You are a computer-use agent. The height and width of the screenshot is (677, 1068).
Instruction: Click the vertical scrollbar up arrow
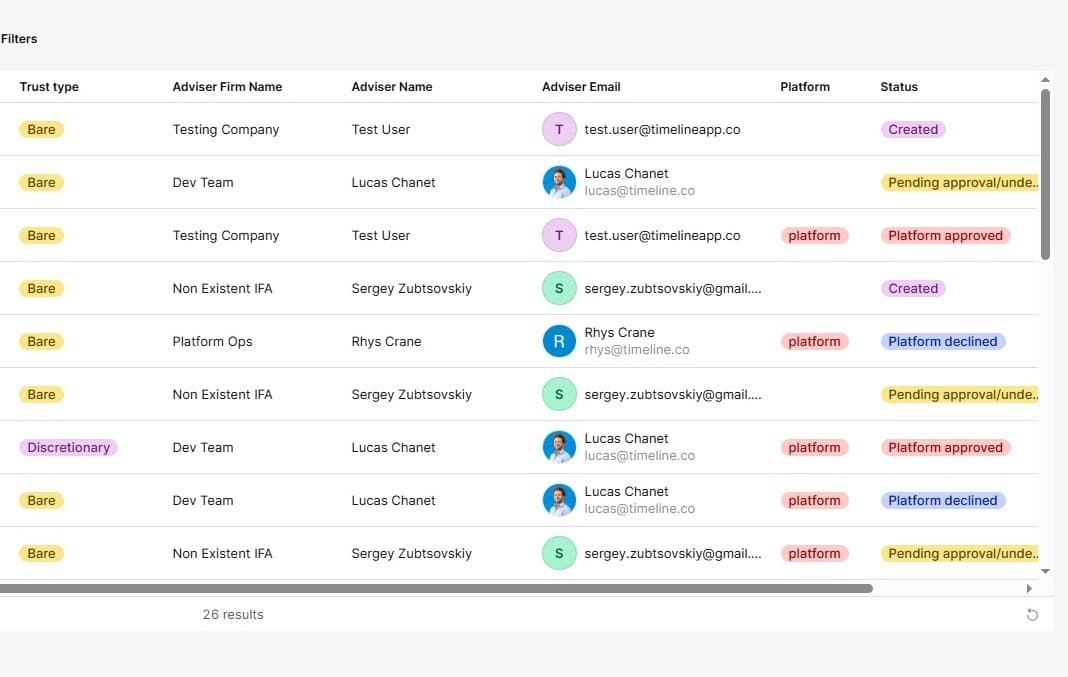pyautogui.click(x=1045, y=80)
